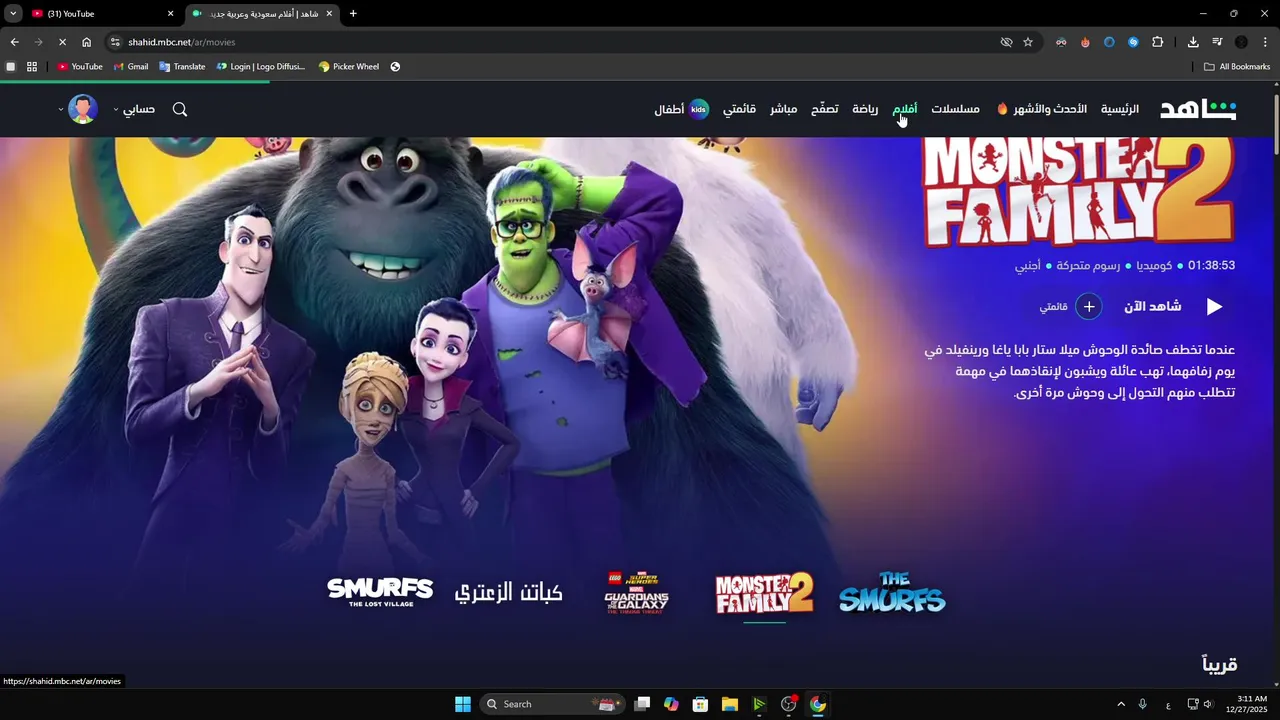
Task: Click the كوميديا genre tag
Action: click(x=1154, y=266)
